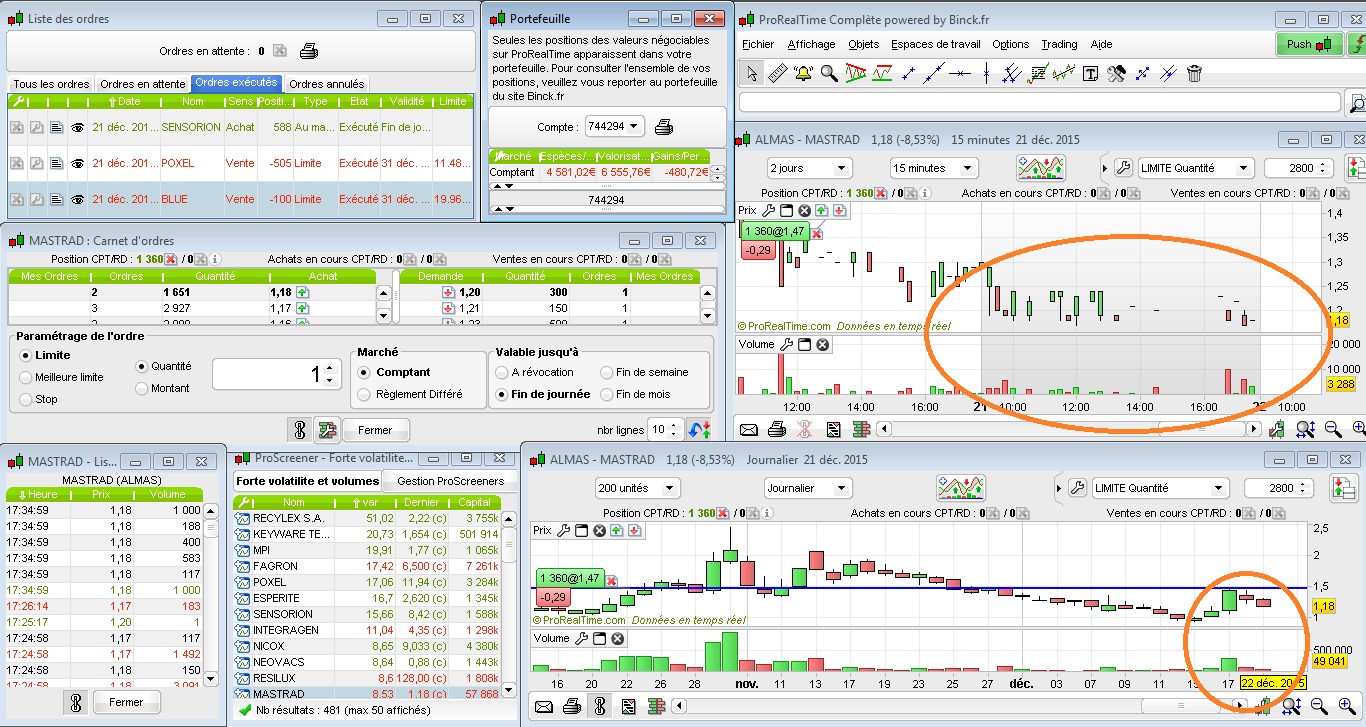Click the wrench in the Prix panel of the 15 minutes chart
Viewport: 1366px width, 727px height.
click(x=768, y=210)
